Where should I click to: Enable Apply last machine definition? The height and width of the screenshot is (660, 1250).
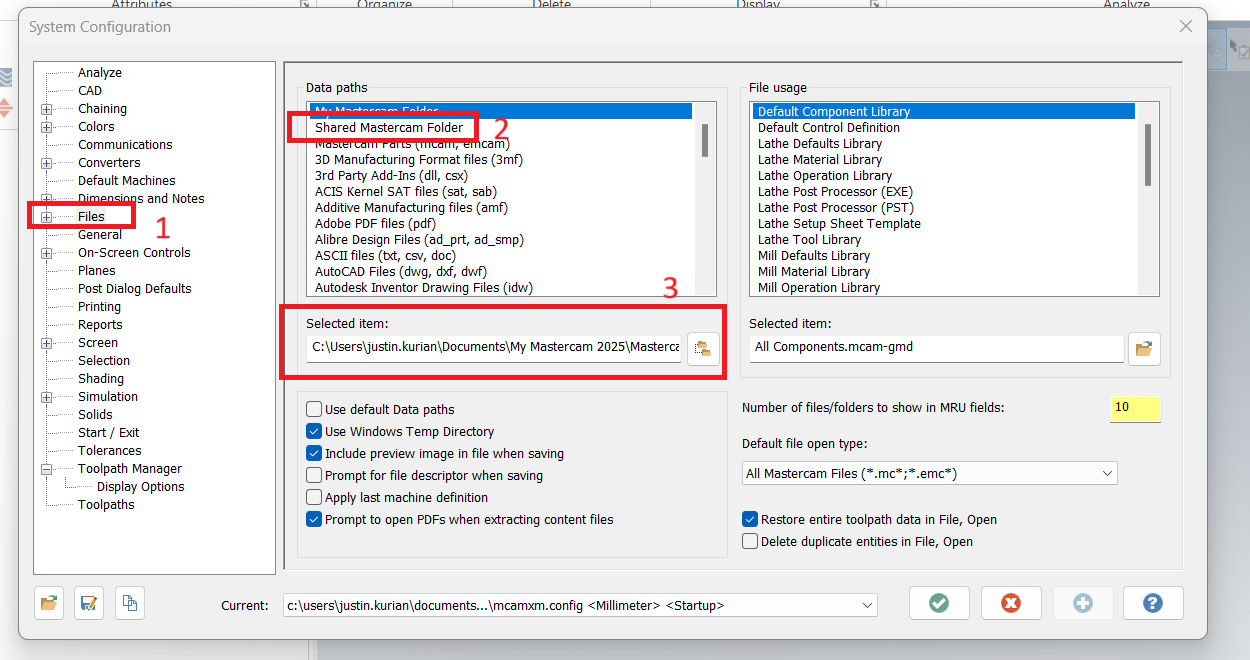pyautogui.click(x=314, y=497)
